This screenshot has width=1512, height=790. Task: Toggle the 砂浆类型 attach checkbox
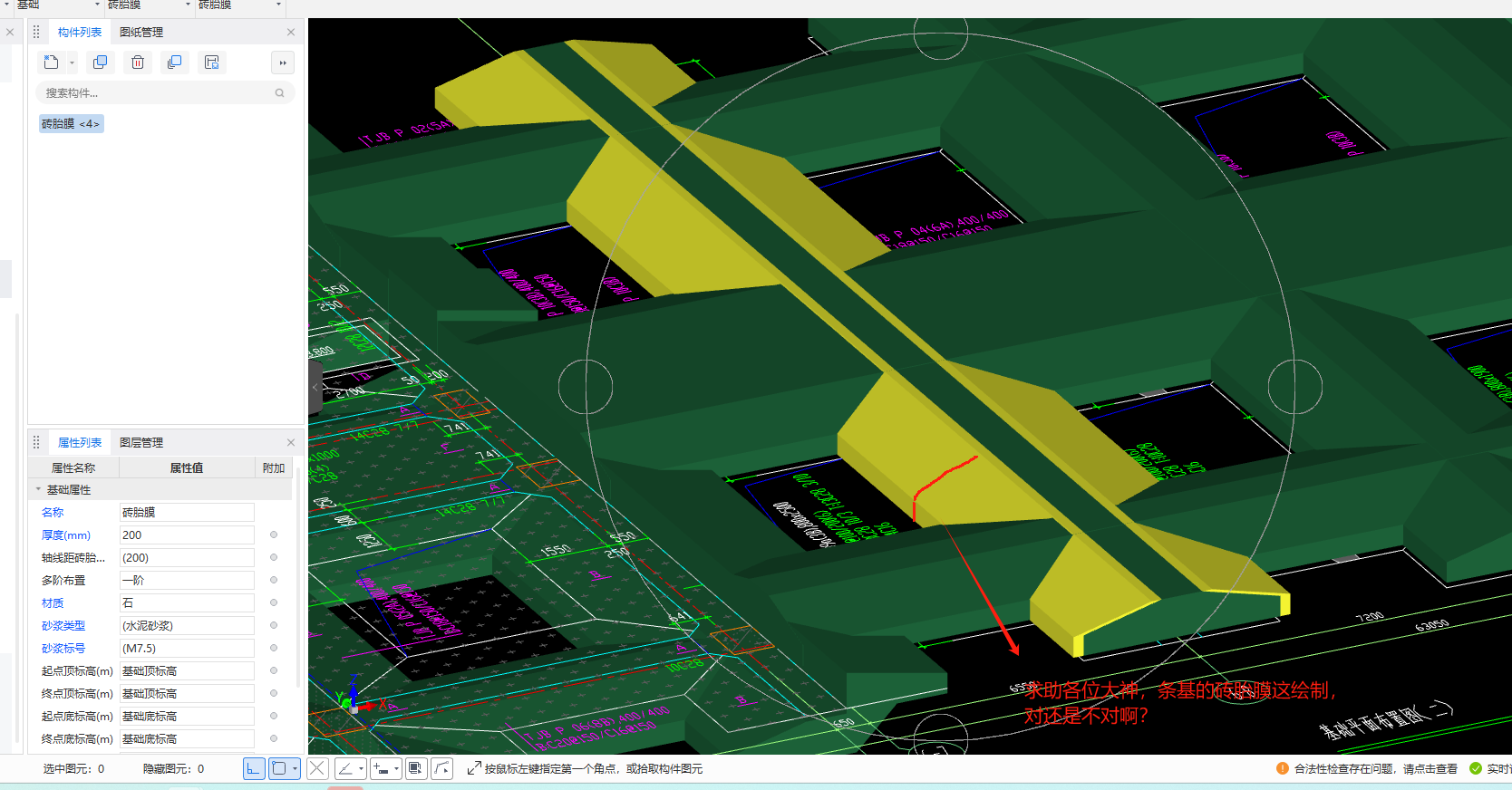[274, 625]
